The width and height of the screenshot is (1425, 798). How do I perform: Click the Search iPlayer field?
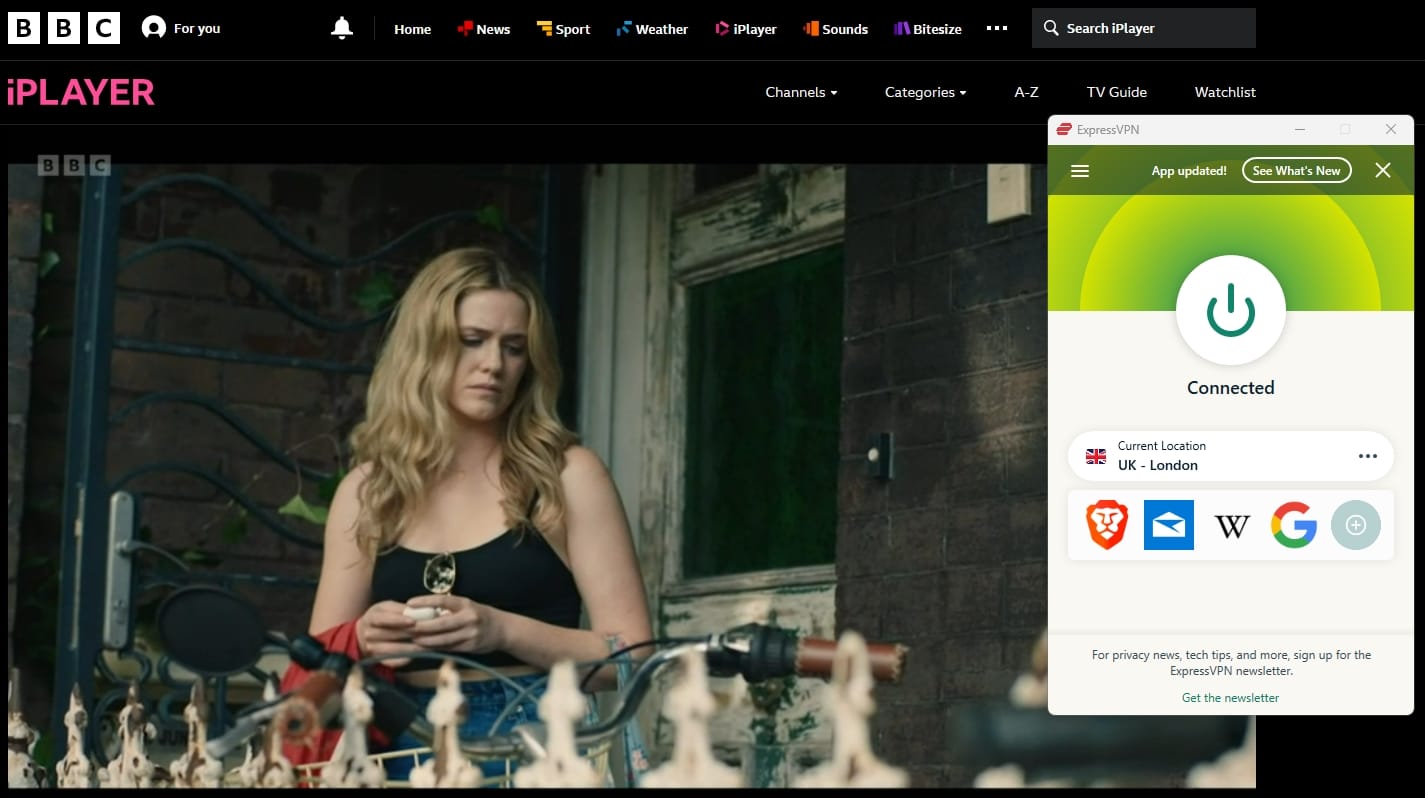point(1144,28)
